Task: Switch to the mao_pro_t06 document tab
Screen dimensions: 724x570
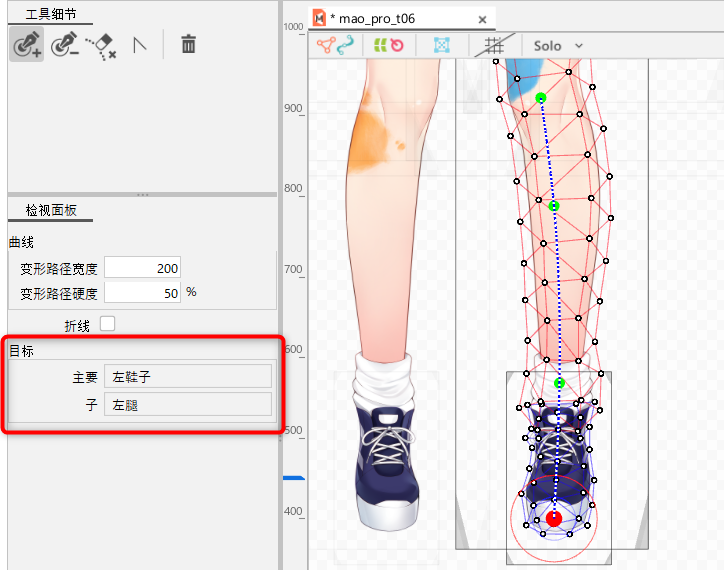Action: (x=371, y=18)
